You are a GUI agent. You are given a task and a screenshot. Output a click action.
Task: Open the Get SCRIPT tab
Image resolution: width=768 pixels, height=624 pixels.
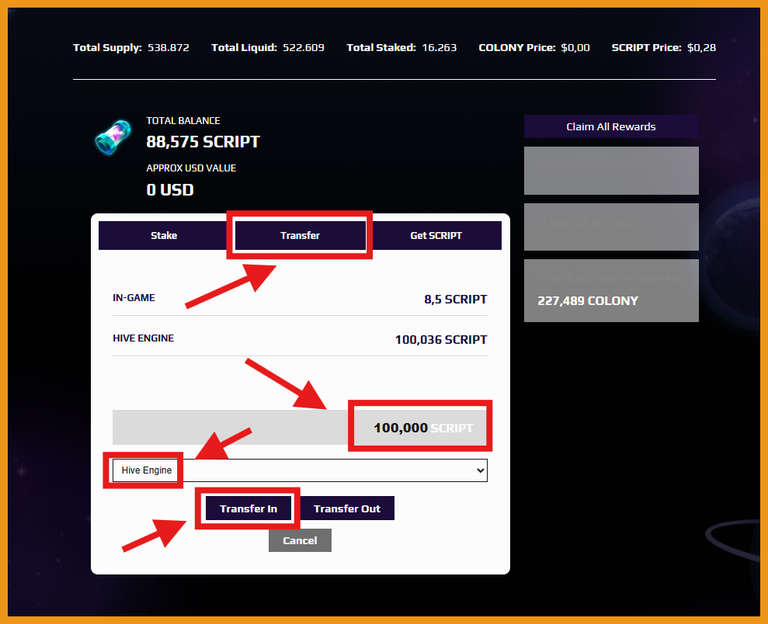coord(436,236)
